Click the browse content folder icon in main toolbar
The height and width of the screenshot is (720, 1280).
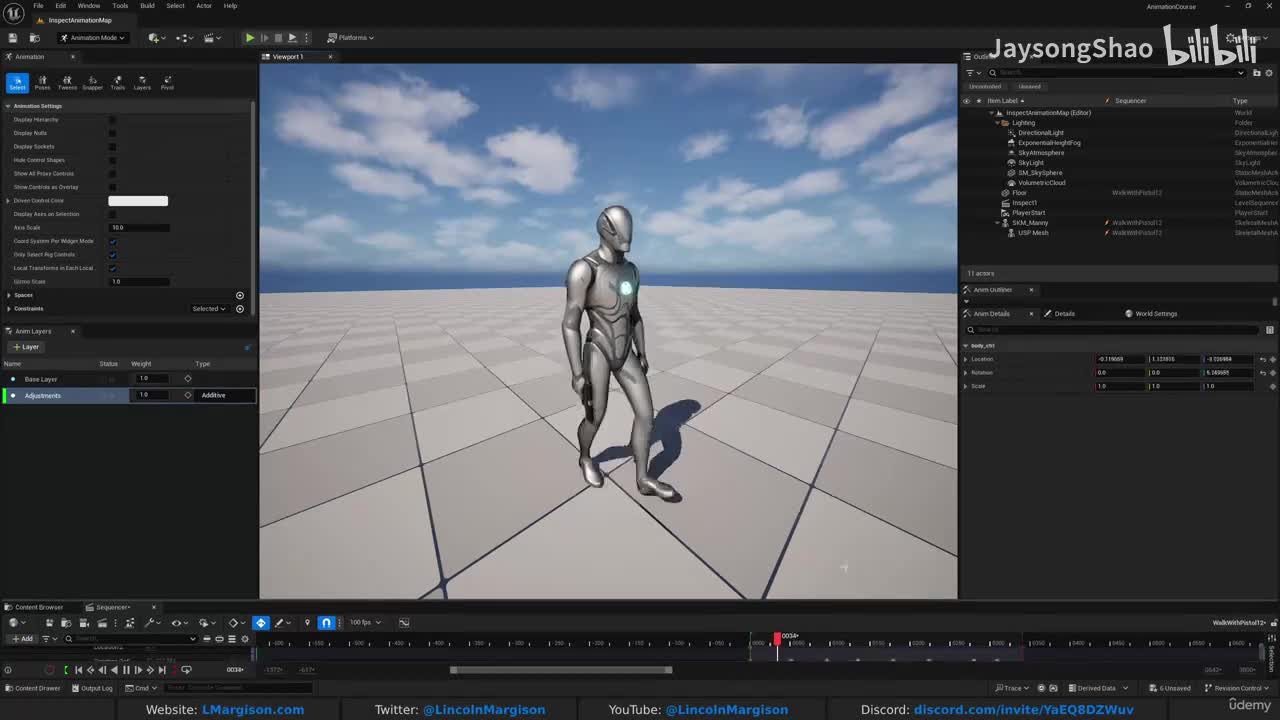(x=34, y=38)
